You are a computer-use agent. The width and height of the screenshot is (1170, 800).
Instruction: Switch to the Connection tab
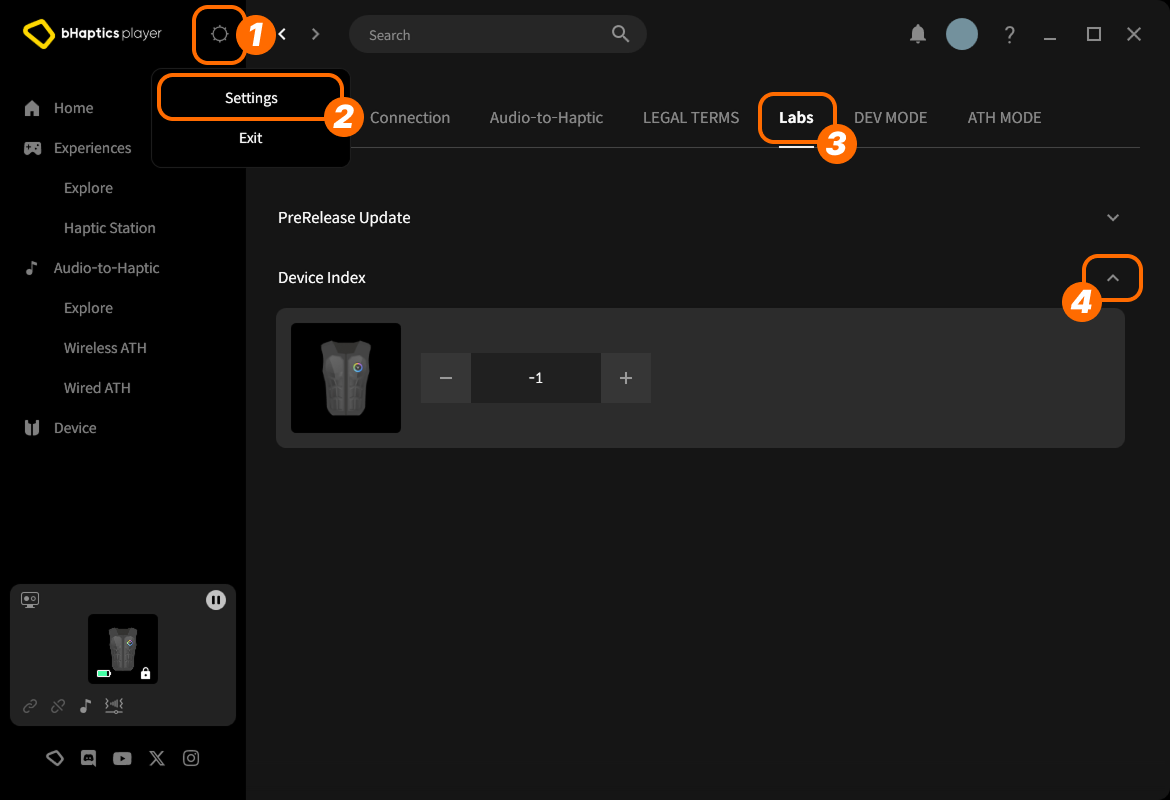(410, 118)
